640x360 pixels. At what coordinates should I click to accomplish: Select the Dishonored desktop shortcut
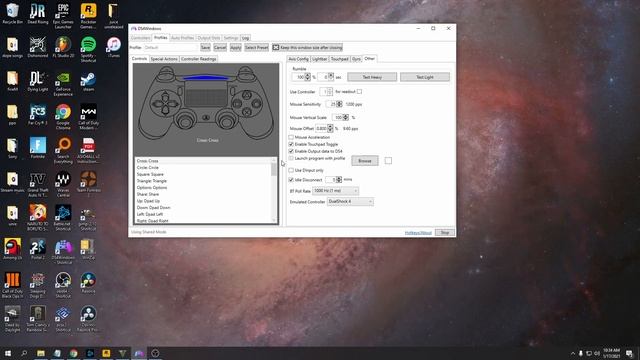(x=38, y=47)
